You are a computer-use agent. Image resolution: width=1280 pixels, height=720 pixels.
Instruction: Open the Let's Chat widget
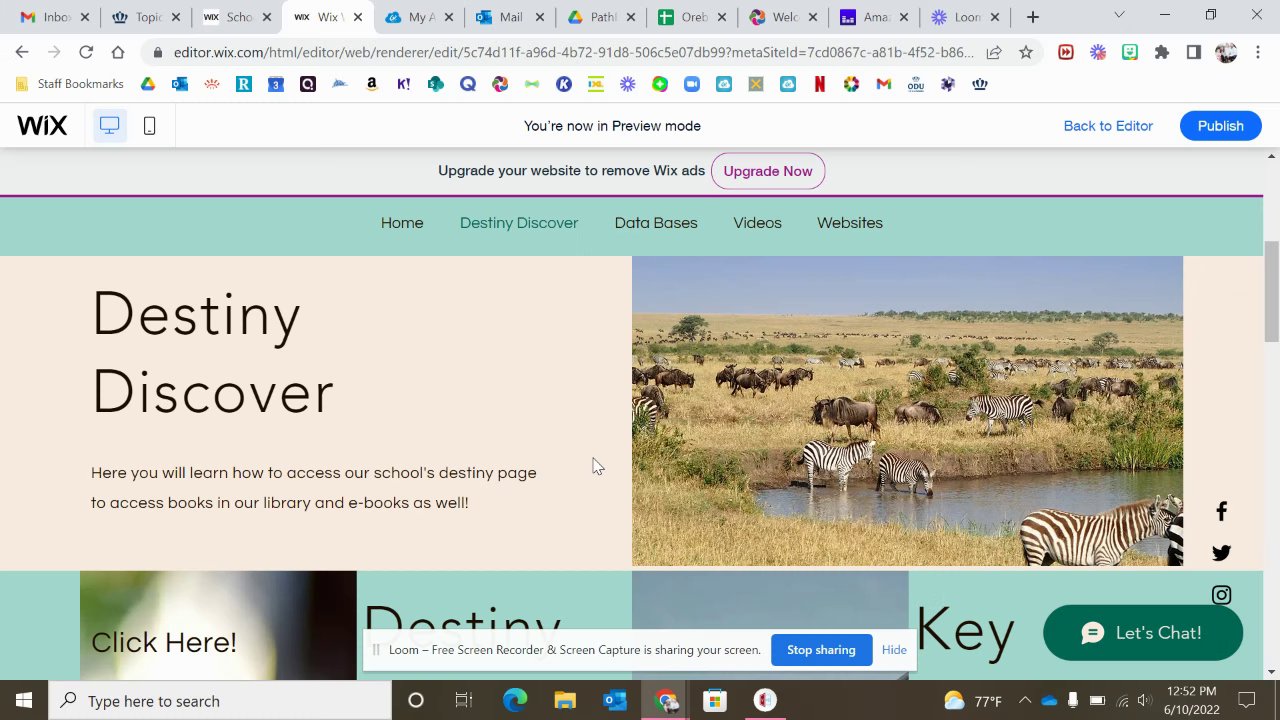pos(1143,633)
